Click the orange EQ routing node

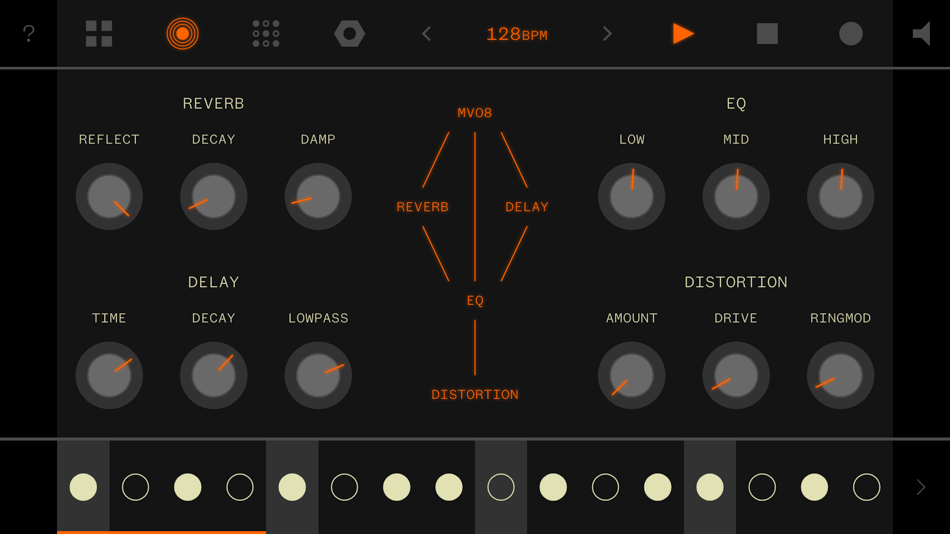click(475, 301)
